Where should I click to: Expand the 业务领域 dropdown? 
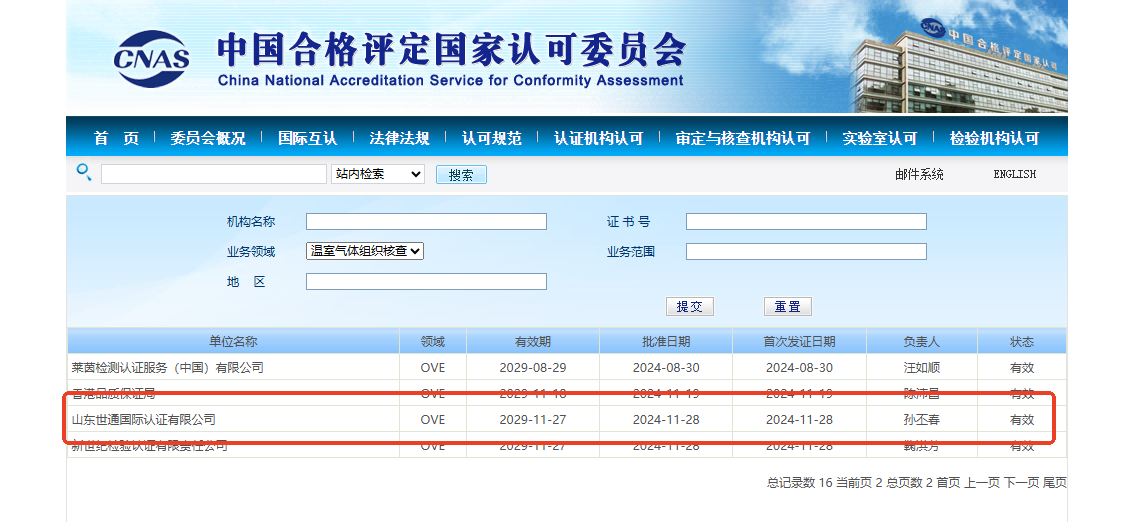(364, 251)
